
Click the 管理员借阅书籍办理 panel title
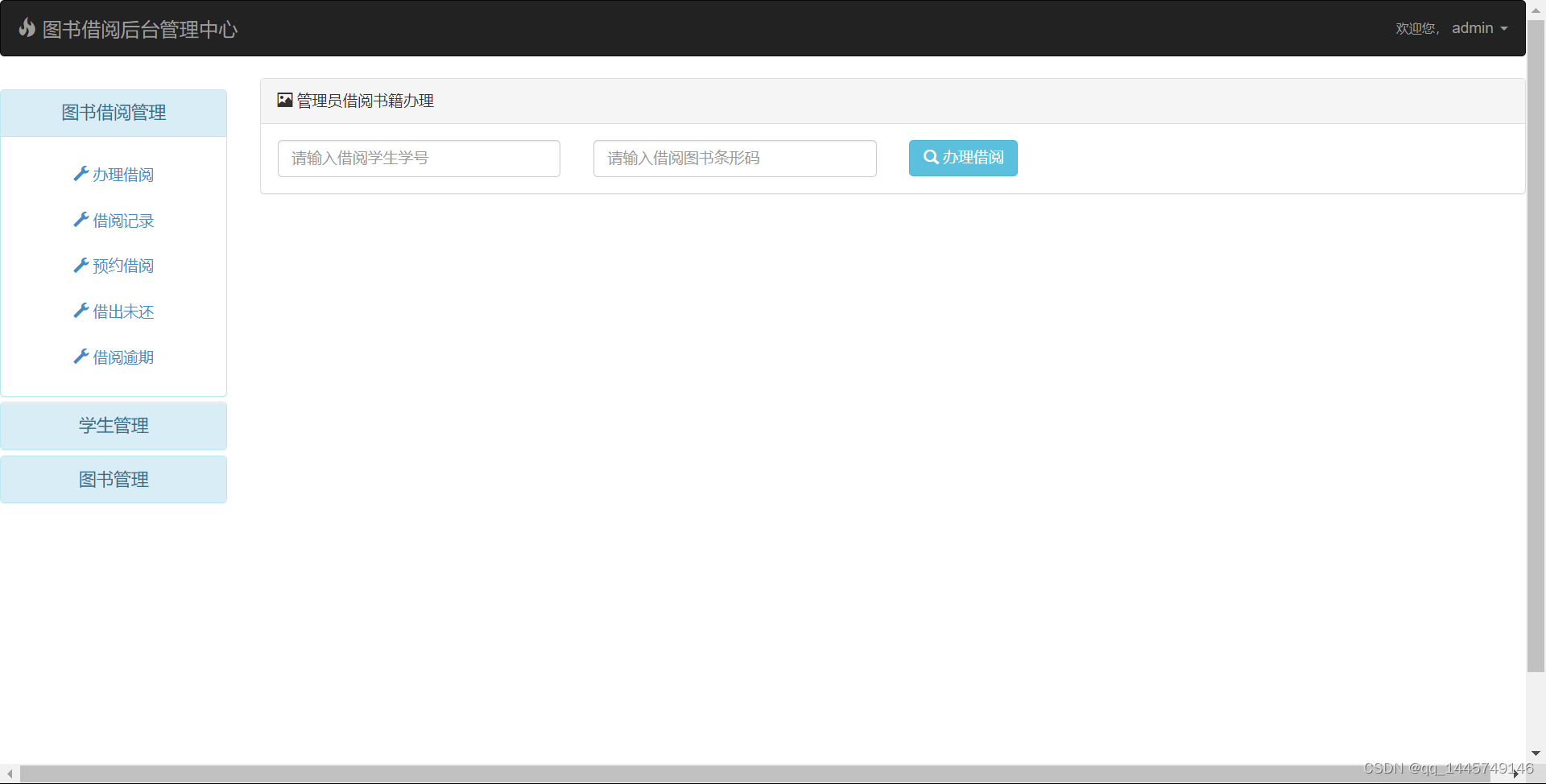(366, 101)
